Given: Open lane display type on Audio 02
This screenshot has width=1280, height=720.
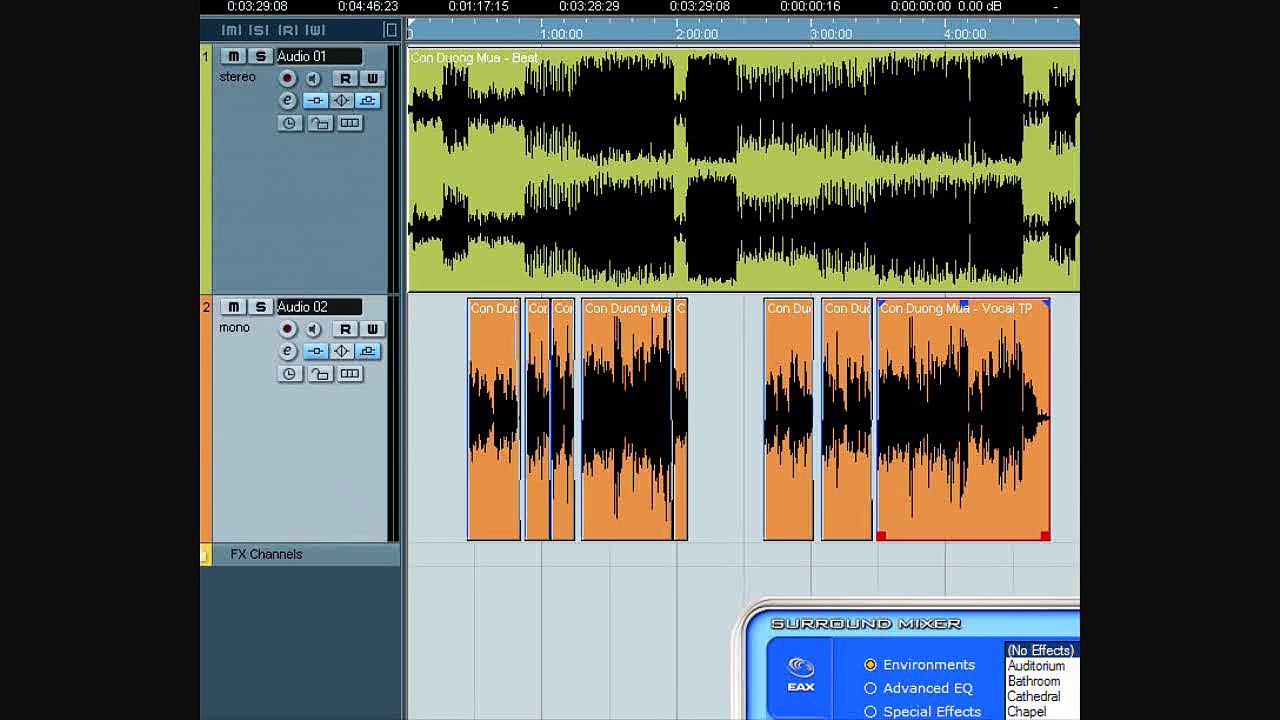Looking at the screenshot, I should [x=349, y=374].
